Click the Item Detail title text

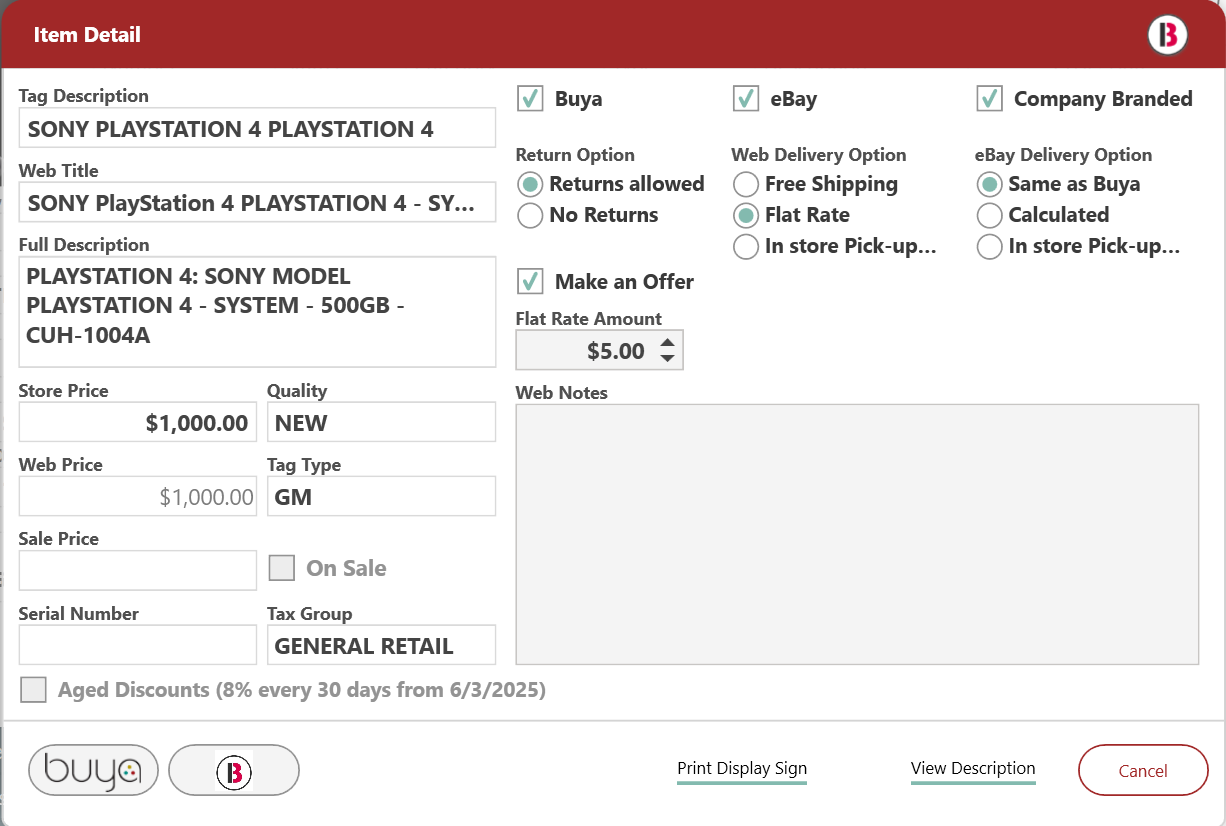click(x=87, y=35)
